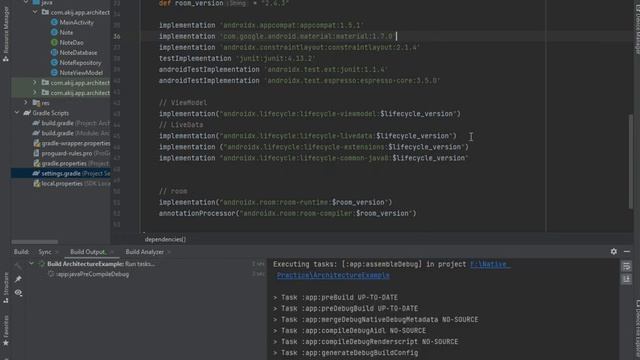Click Task :app:preDebugBuild UP-TO-DATE output

point(346,309)
